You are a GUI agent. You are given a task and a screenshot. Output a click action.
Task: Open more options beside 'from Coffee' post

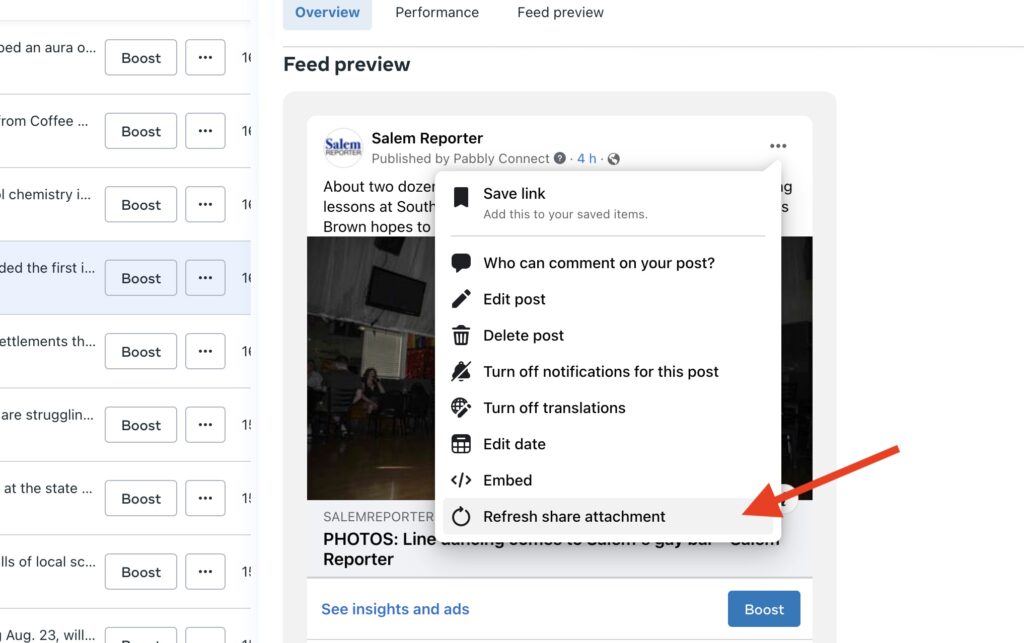(205, 131)
